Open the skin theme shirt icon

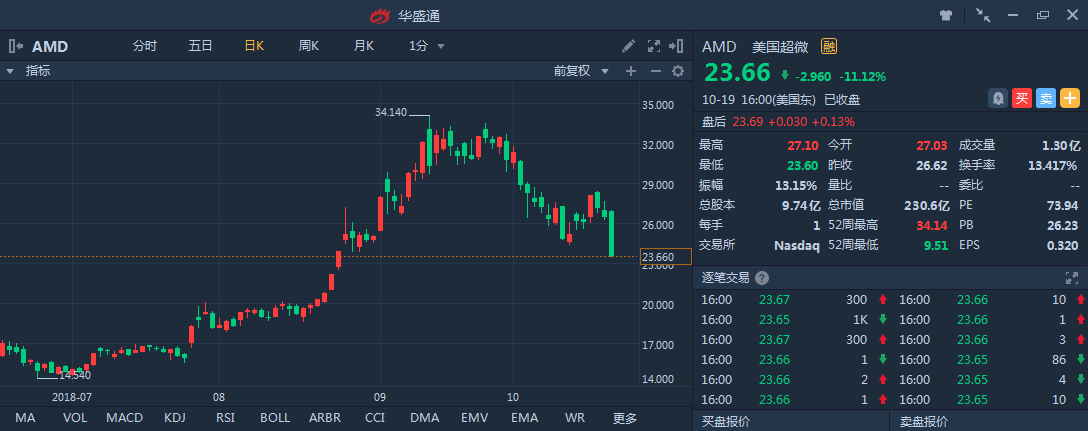pos(945,15)
